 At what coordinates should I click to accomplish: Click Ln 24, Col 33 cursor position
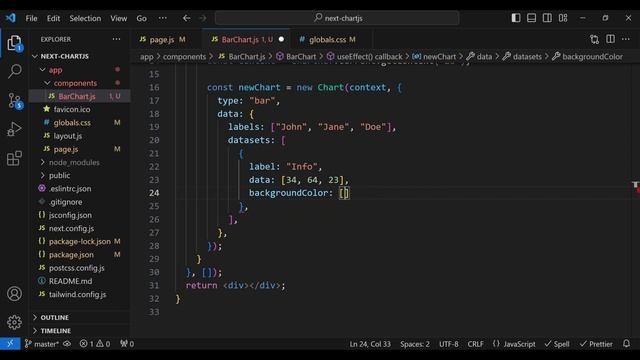click(x=370, y=344)
